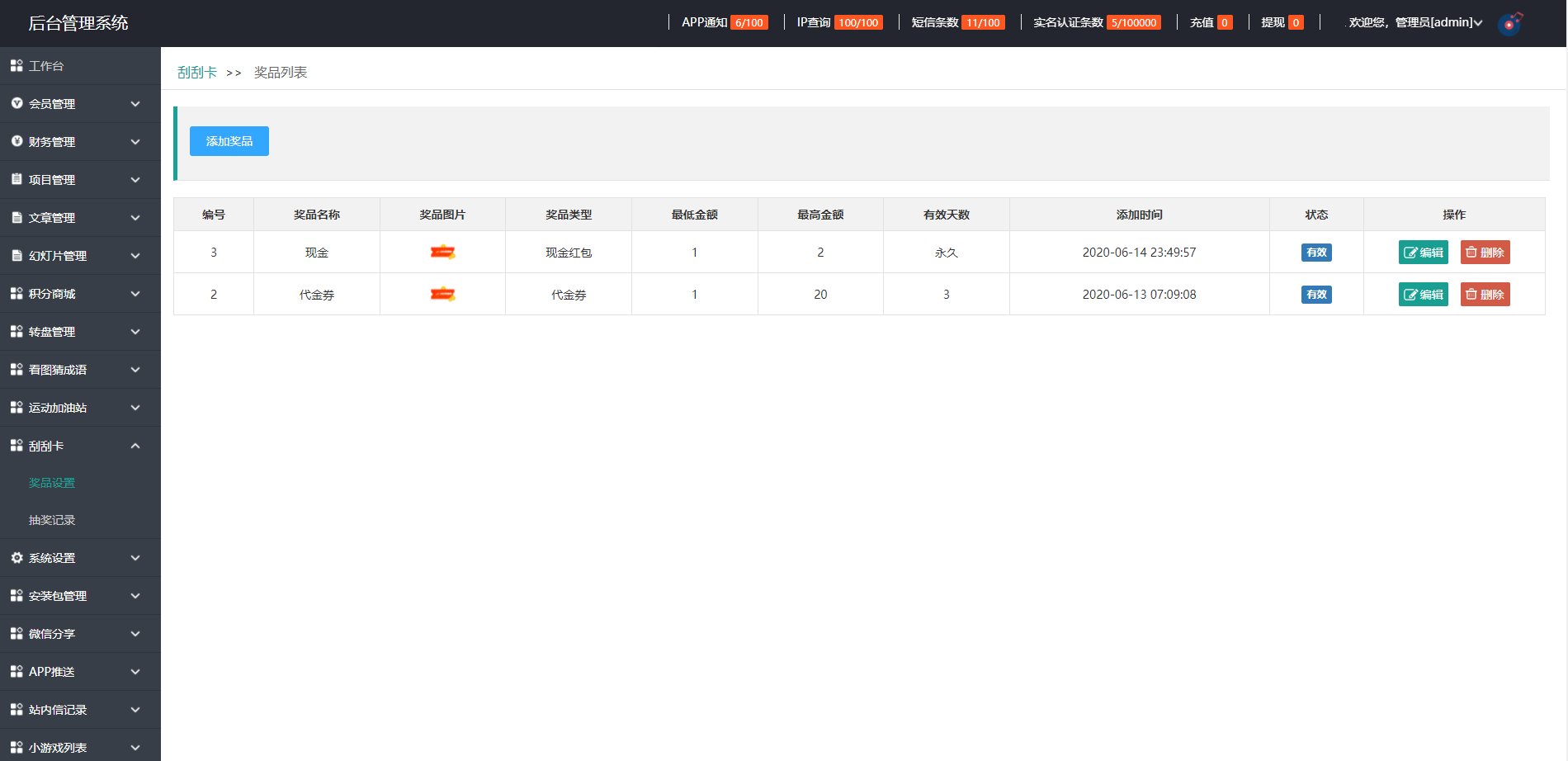
Task: Edit the 现金 prize row
Action: point(1424,253)
